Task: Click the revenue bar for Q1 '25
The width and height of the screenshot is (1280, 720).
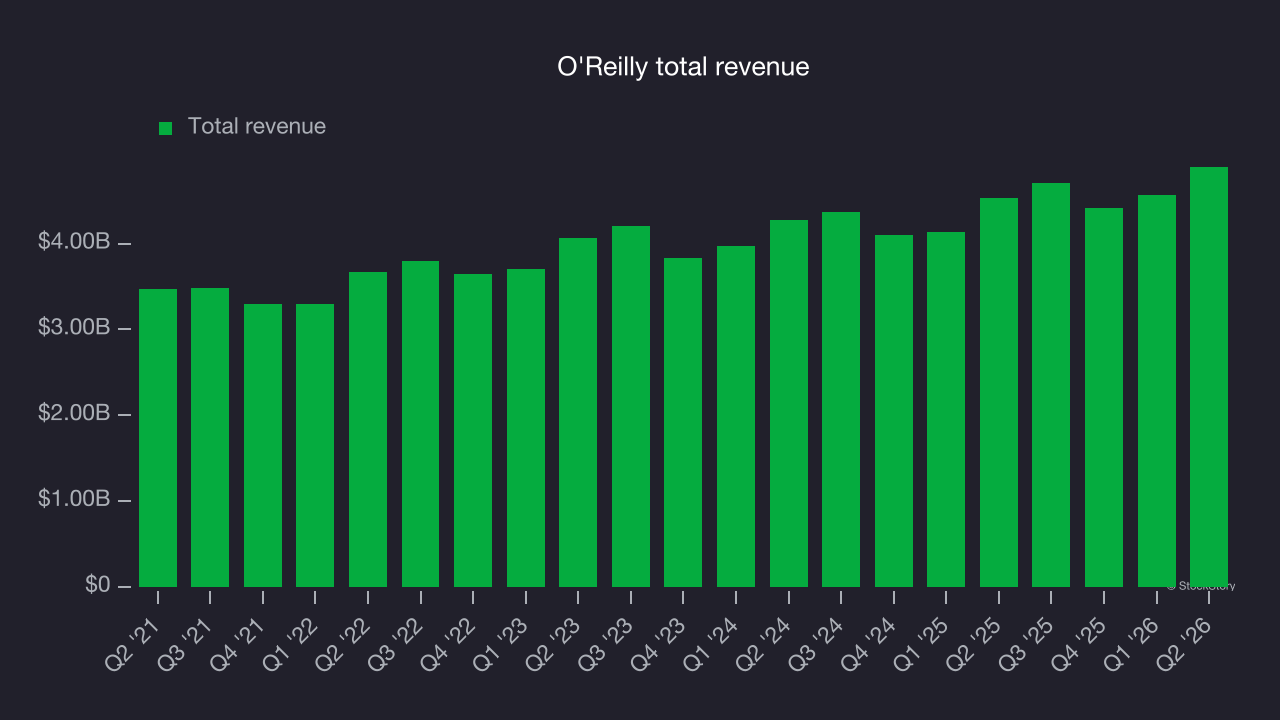Action: click(x=946, y=409)
